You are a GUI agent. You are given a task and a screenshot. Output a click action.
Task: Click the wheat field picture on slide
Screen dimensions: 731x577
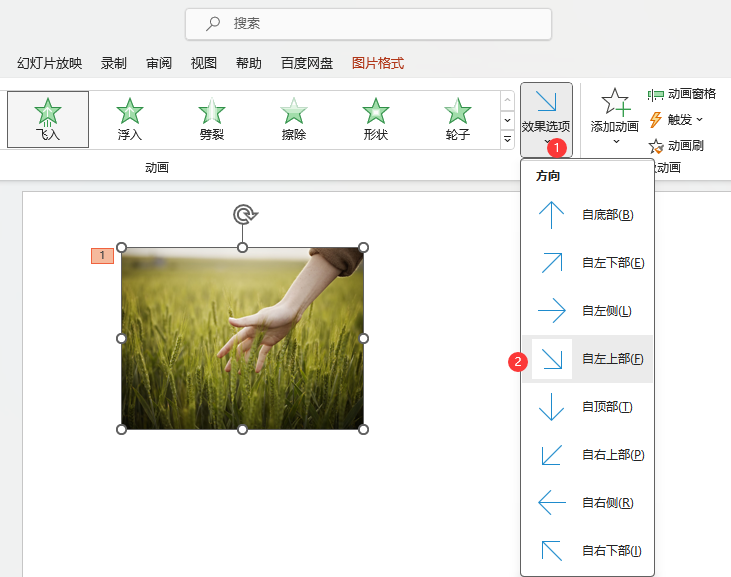coord(242,338)
